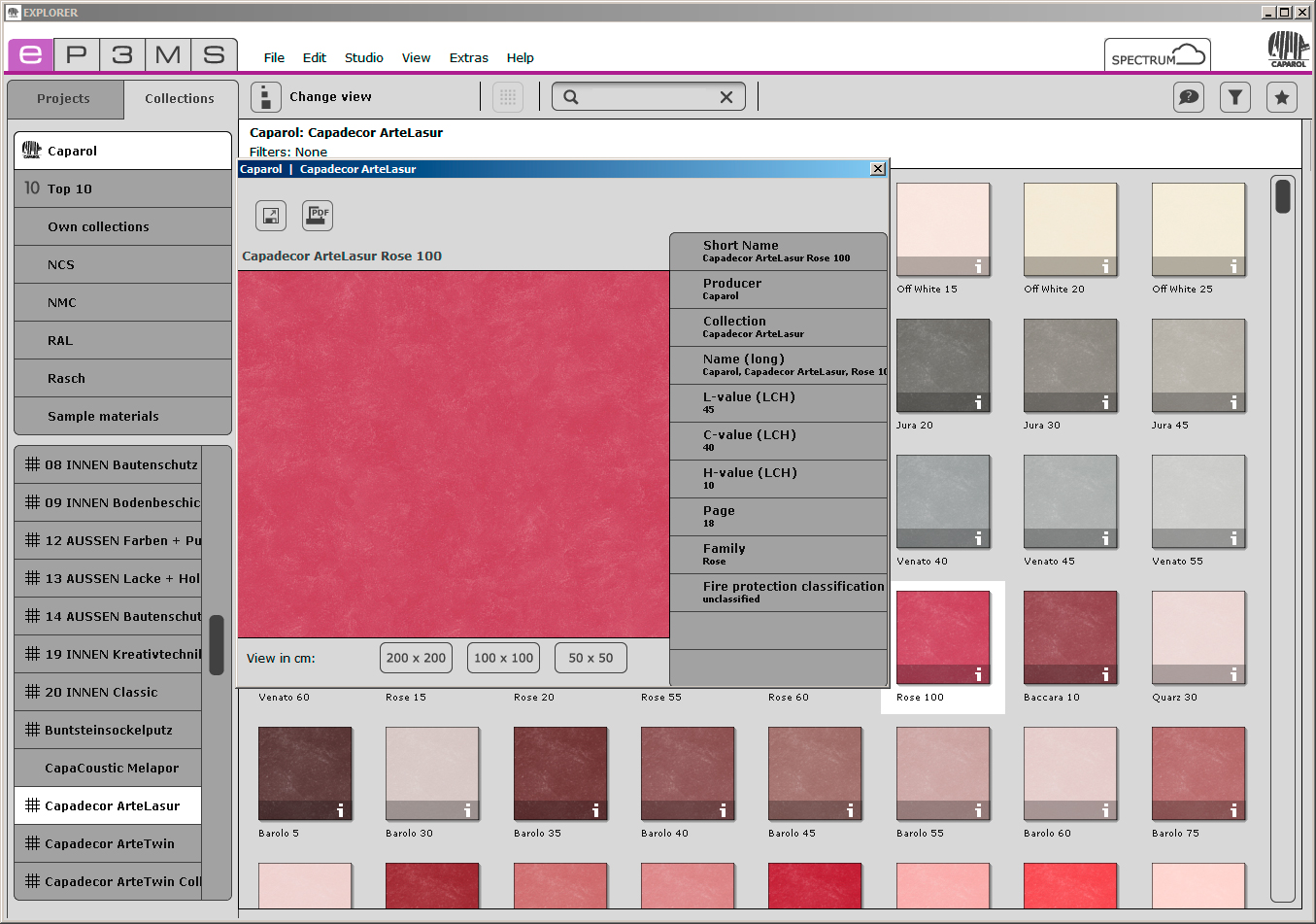Open the P module tab
The height and width of the screenshot is (924, 1316).
(77, 54)
